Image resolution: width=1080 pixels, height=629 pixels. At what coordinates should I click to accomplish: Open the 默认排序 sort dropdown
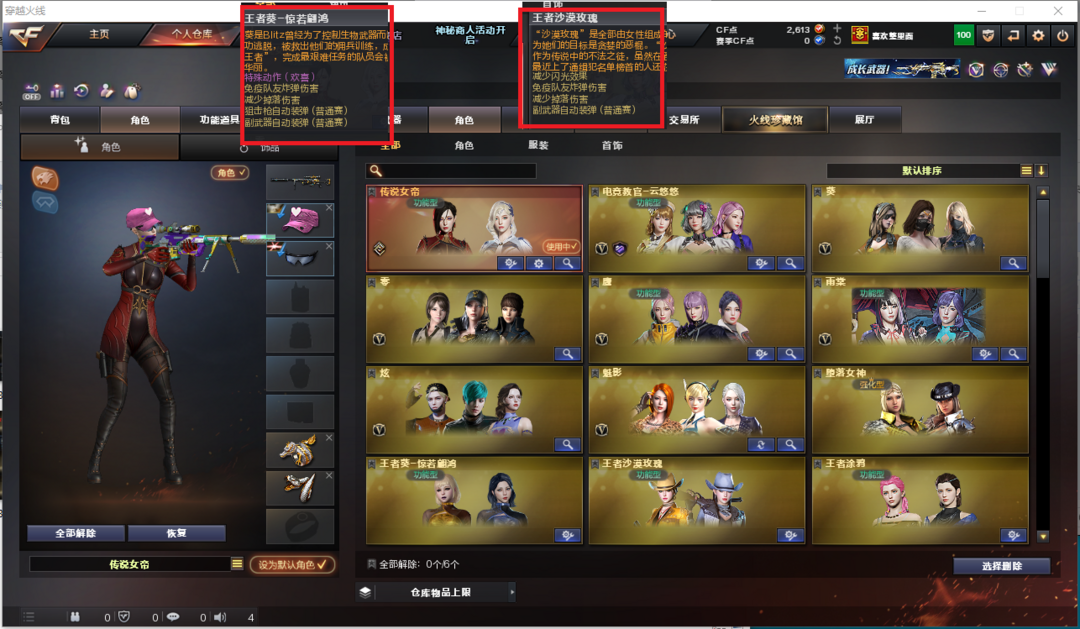(x=1026, y=170)
